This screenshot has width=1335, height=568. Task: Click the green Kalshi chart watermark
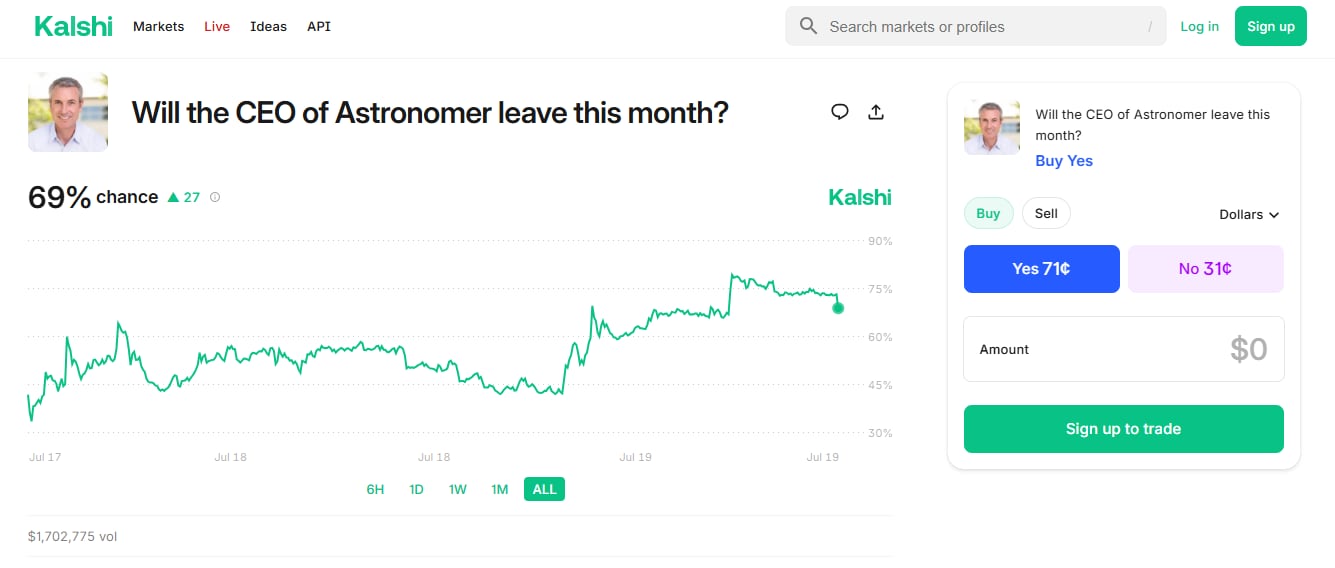click(x=859, y=197)
